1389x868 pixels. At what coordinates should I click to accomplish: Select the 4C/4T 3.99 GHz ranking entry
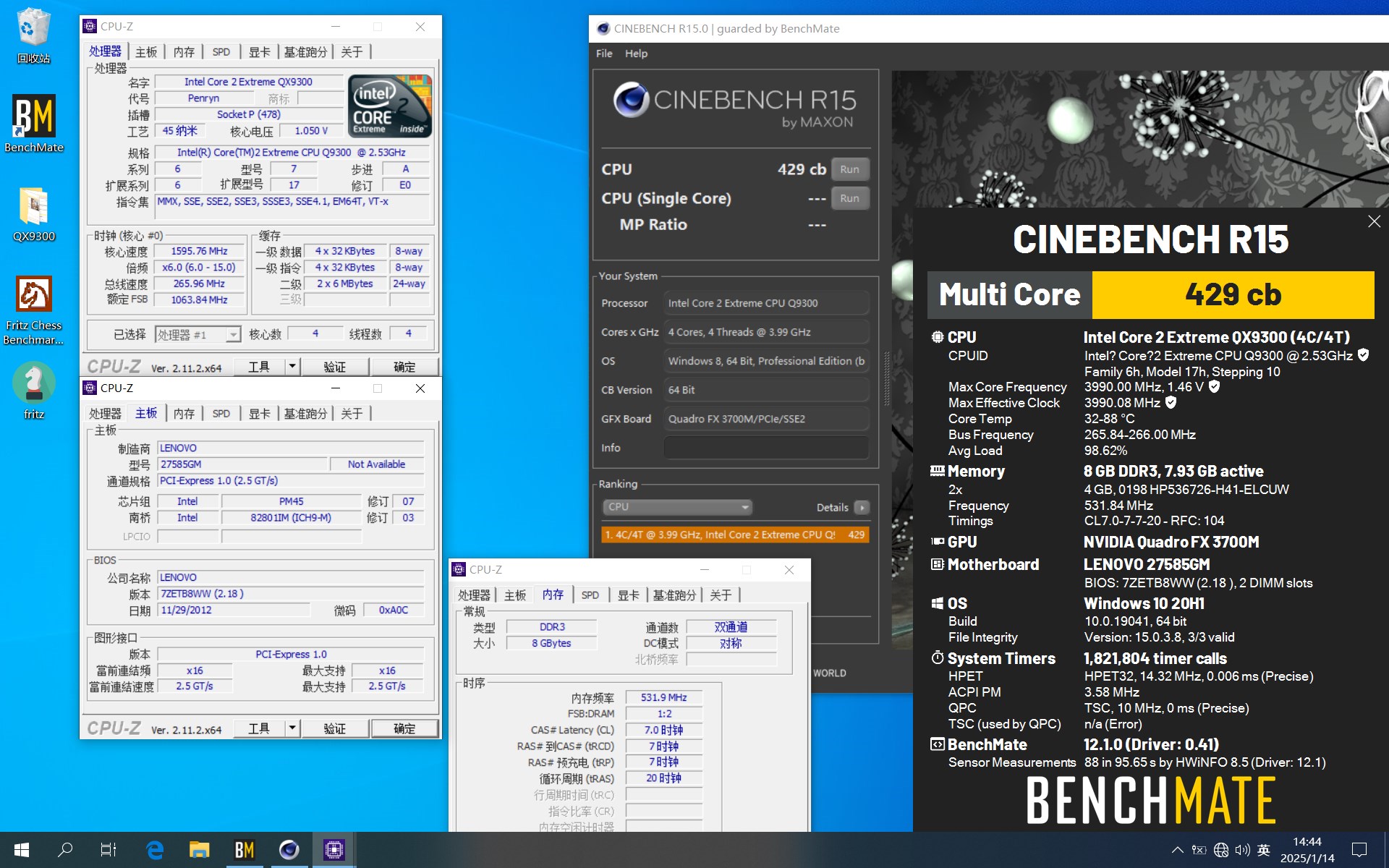(735, 535)
